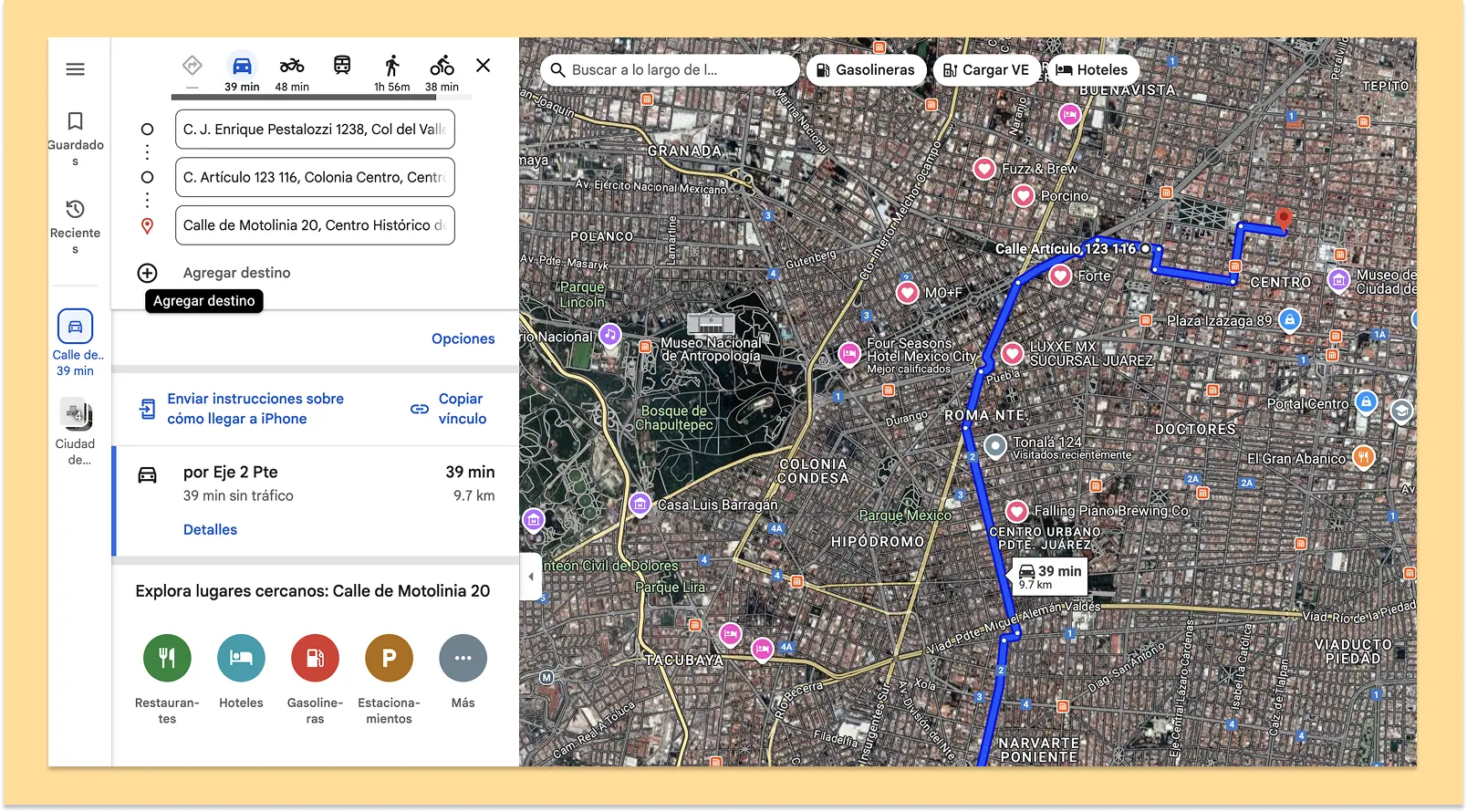This screenshot has width=1467, height=812.
Task: Open Guardados saved places
Action: click(x=76, y=139)
